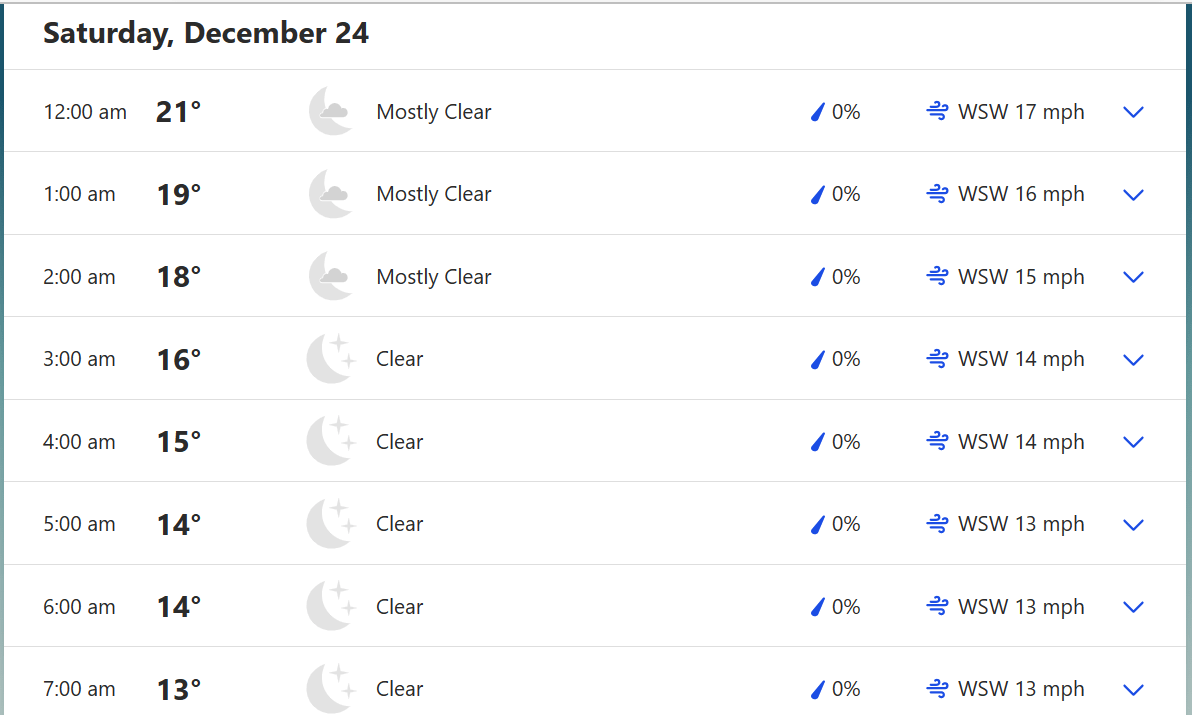Click the clear moon icon for 3:00 am
This screenshot has height=715, width=1192.
coord(331,359)
